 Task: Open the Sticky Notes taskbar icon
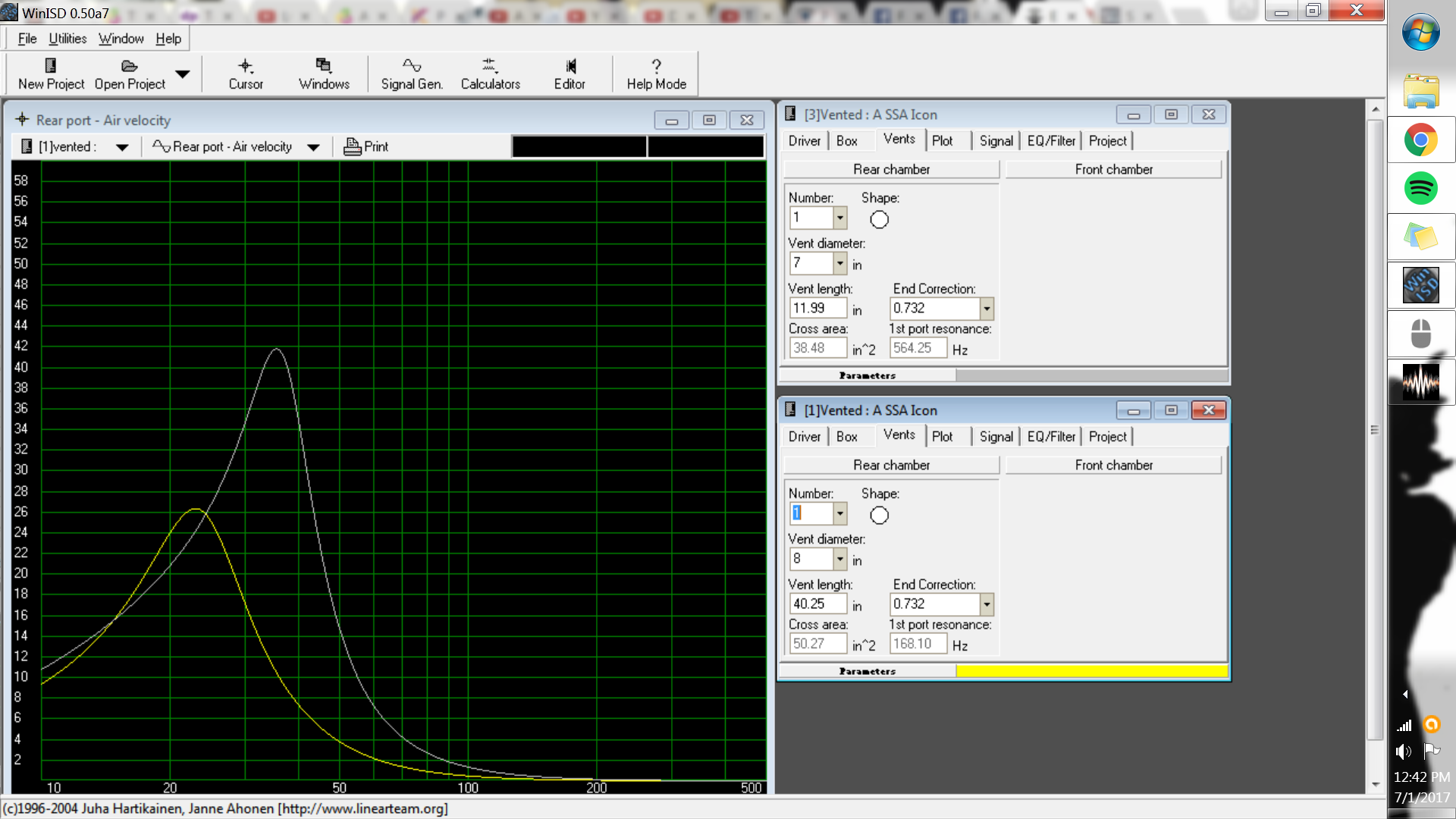tap(1420, 237)
